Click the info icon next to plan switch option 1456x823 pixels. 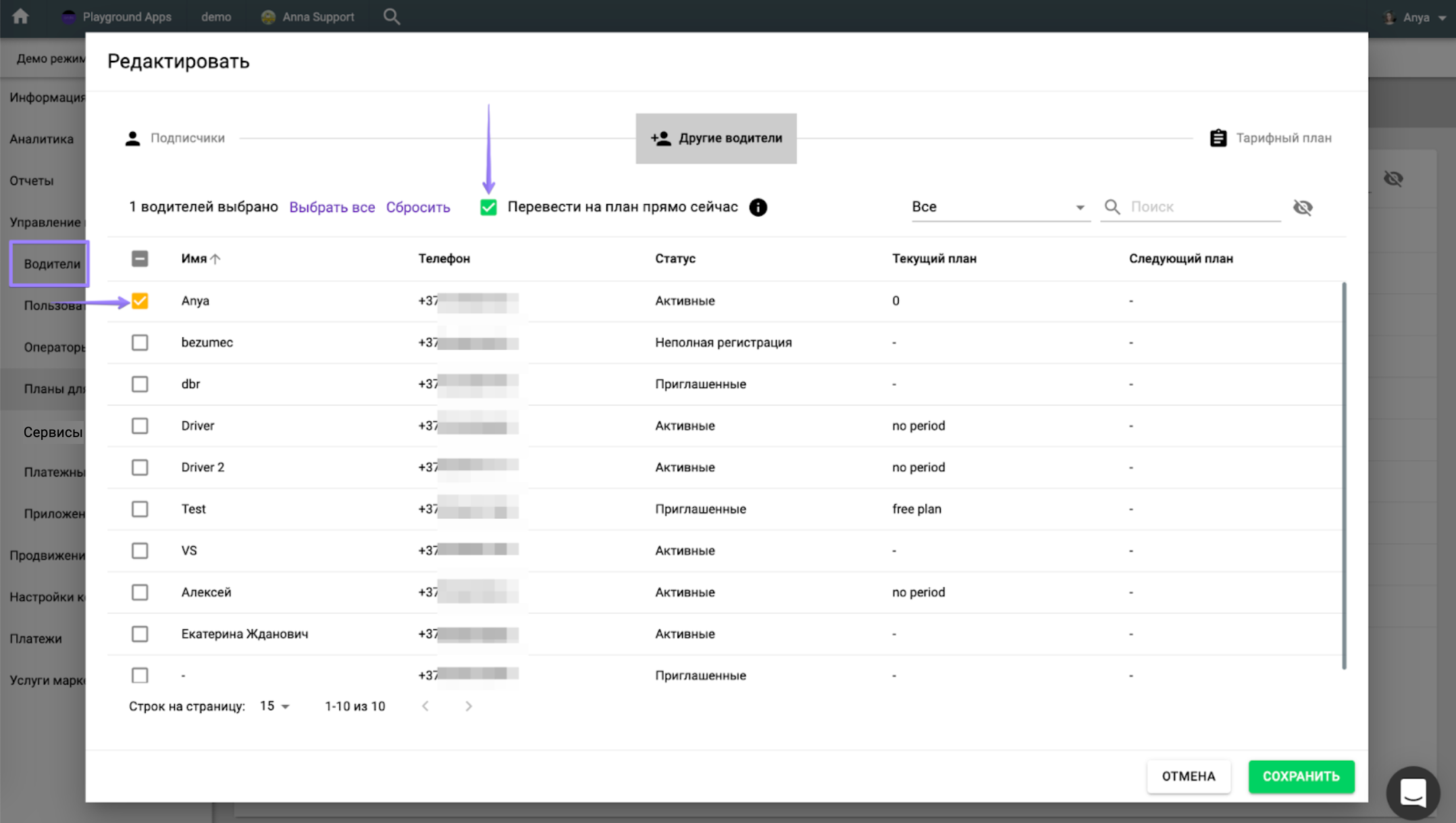click(758, 207)
